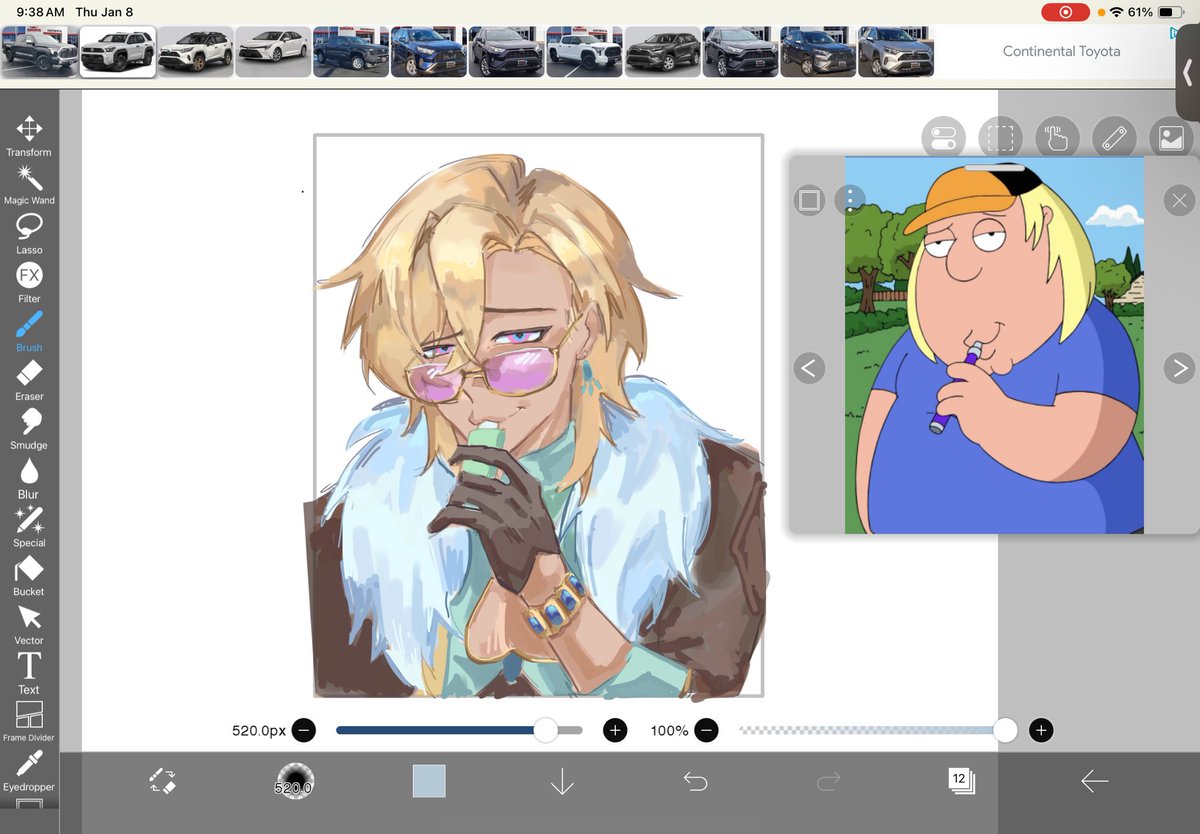This screenshot has width=1200, height=834.
Task: Select the Bucket fill tool
Action: coord(29,568)
